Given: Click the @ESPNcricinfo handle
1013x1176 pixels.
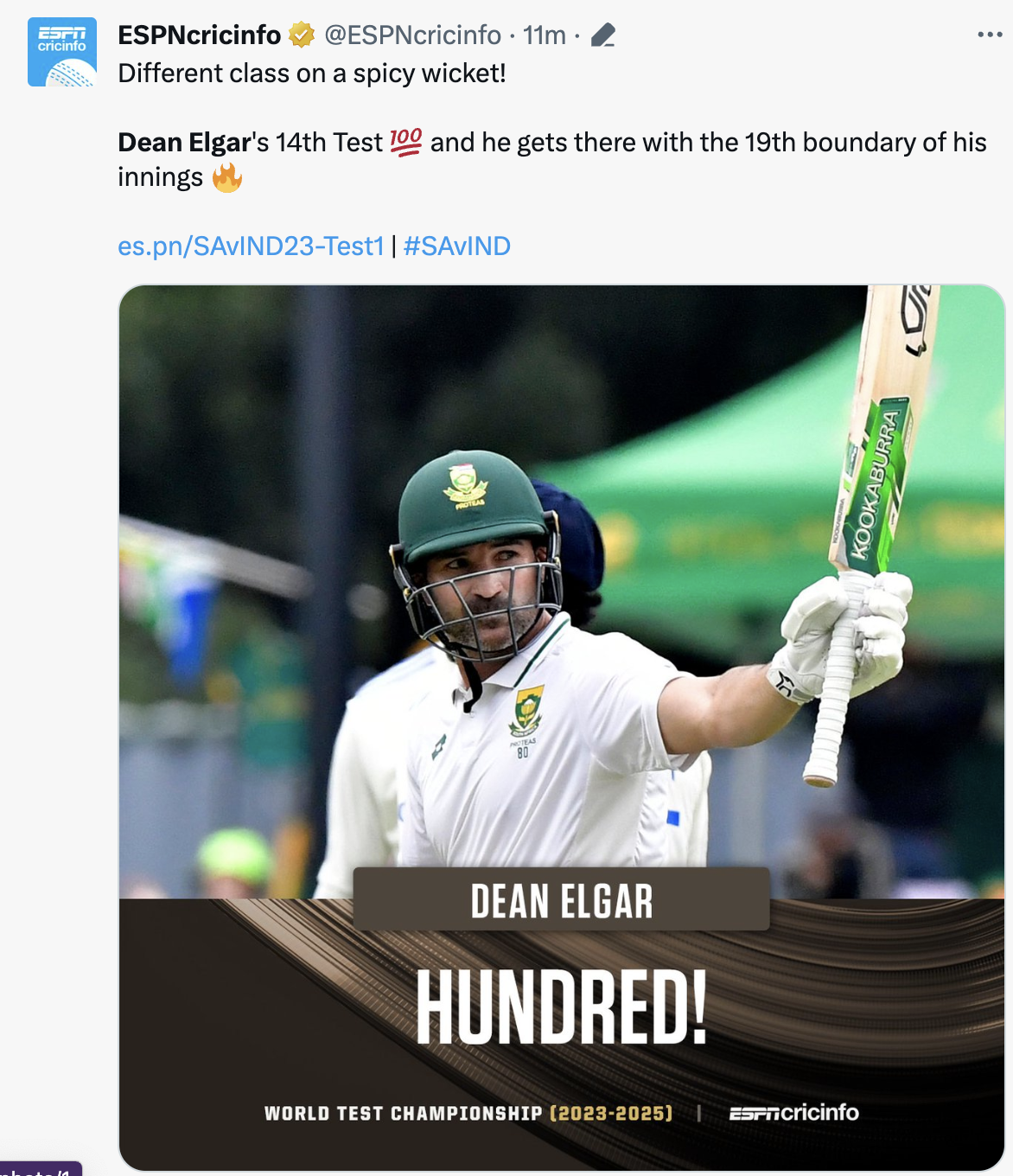Looking at the screenshot, I should tap(412, 35).
